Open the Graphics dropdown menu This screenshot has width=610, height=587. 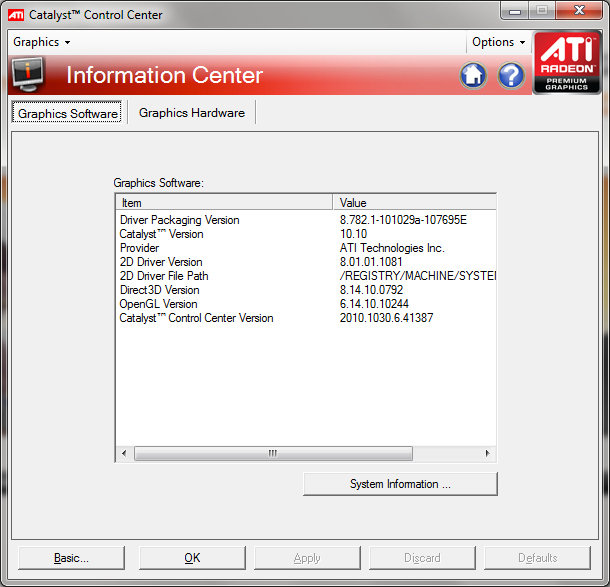tap(42, 42)
